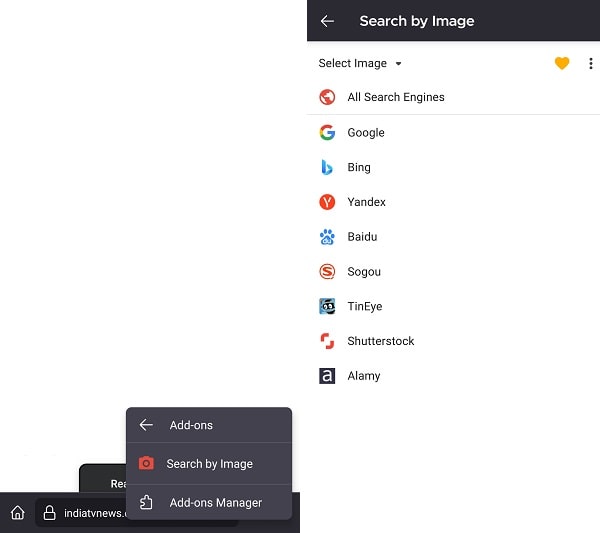
Task: Open Search by Image add-on
Action: point(209,464)
